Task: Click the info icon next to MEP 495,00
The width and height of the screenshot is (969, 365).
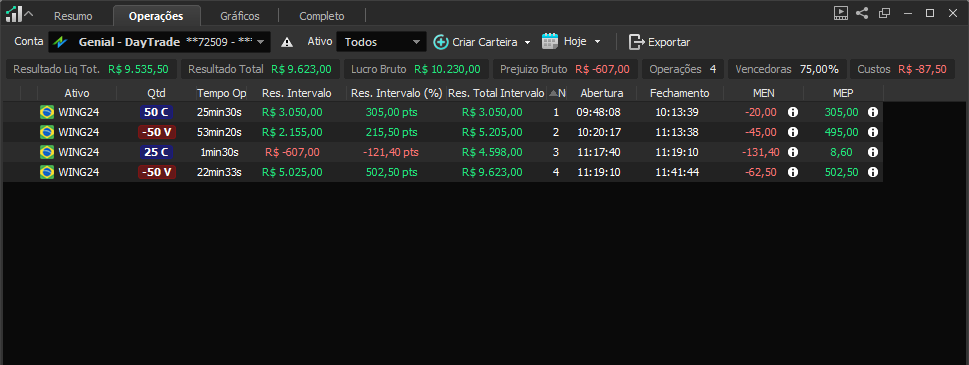Action: [873, 132]
